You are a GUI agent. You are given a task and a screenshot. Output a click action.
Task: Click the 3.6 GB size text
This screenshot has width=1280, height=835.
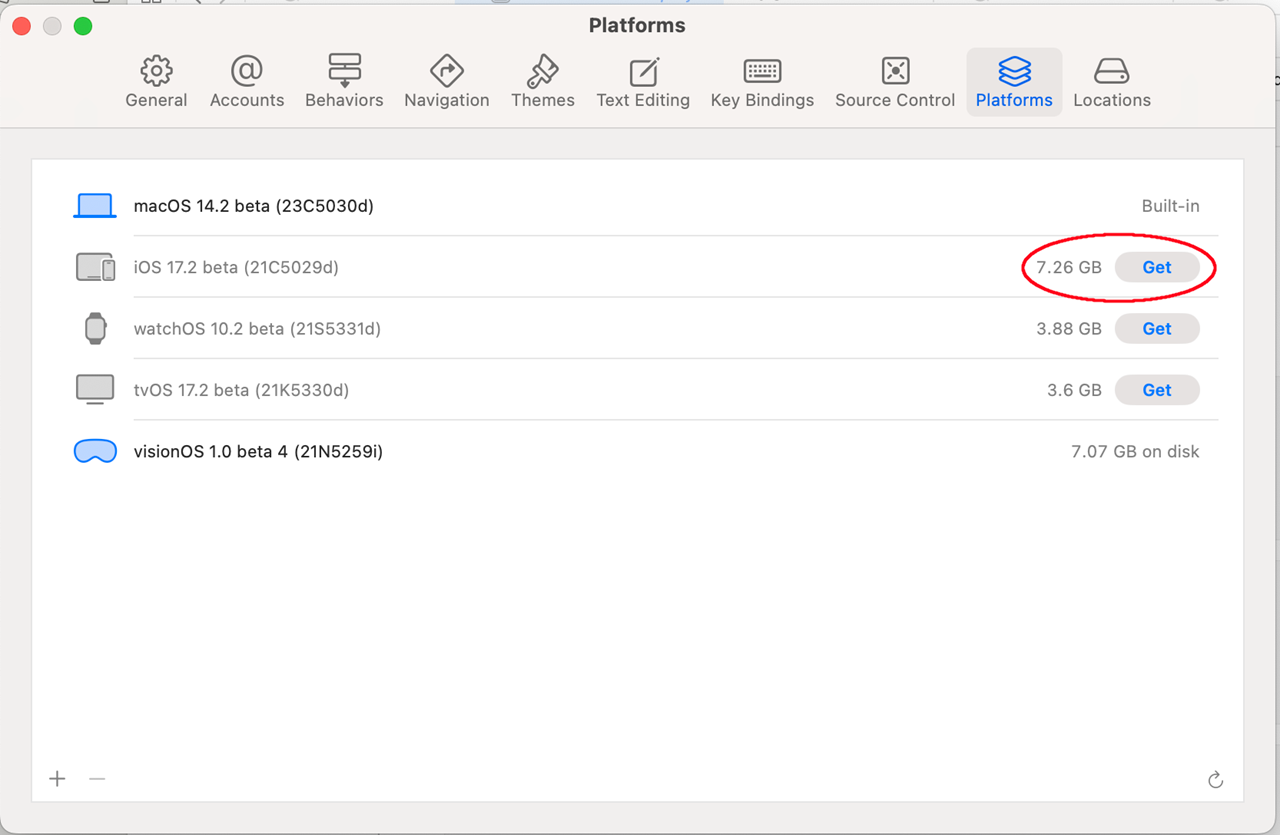(1074, 390)
